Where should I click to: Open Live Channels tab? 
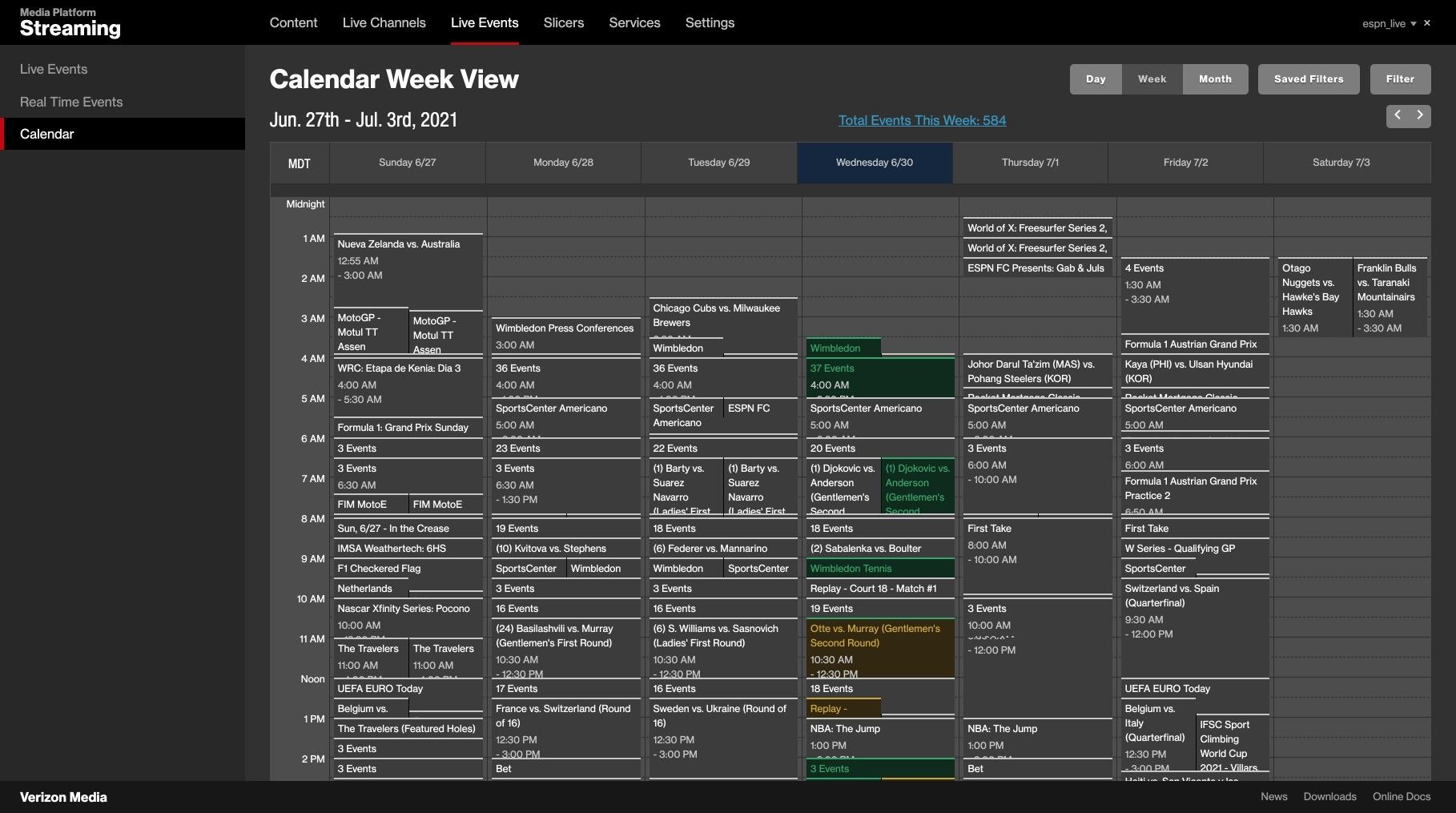[x=384, y=22]
